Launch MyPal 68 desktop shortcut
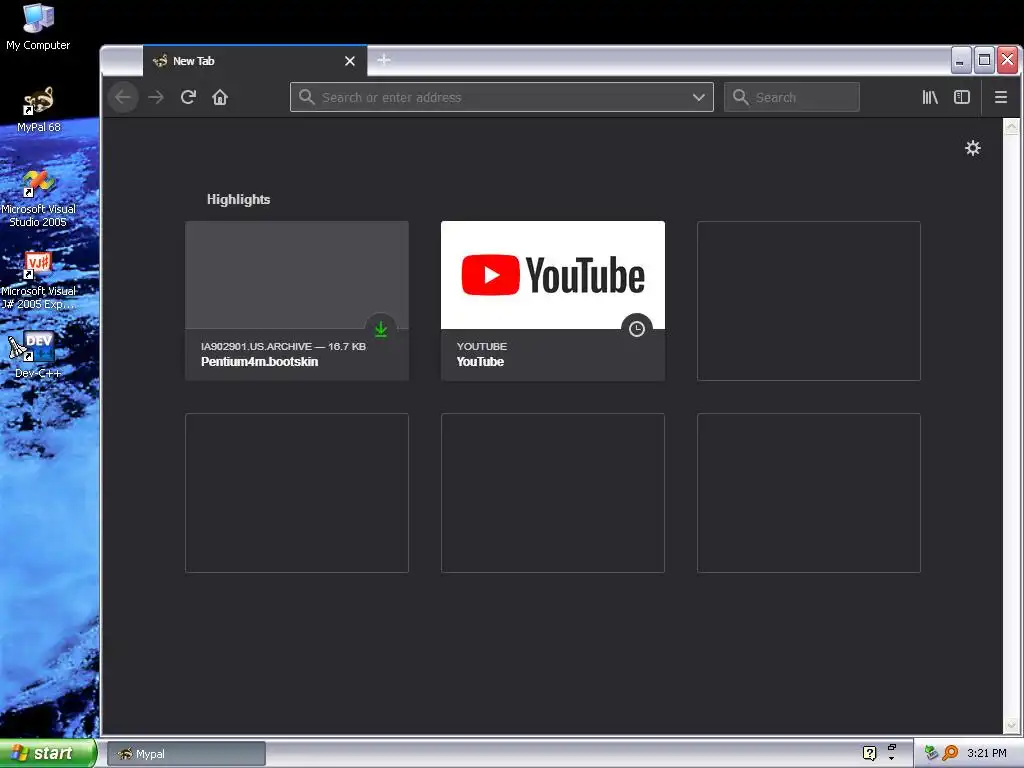Image resolution: width=1024 pixels, height=768 pixels. [39, 110]
